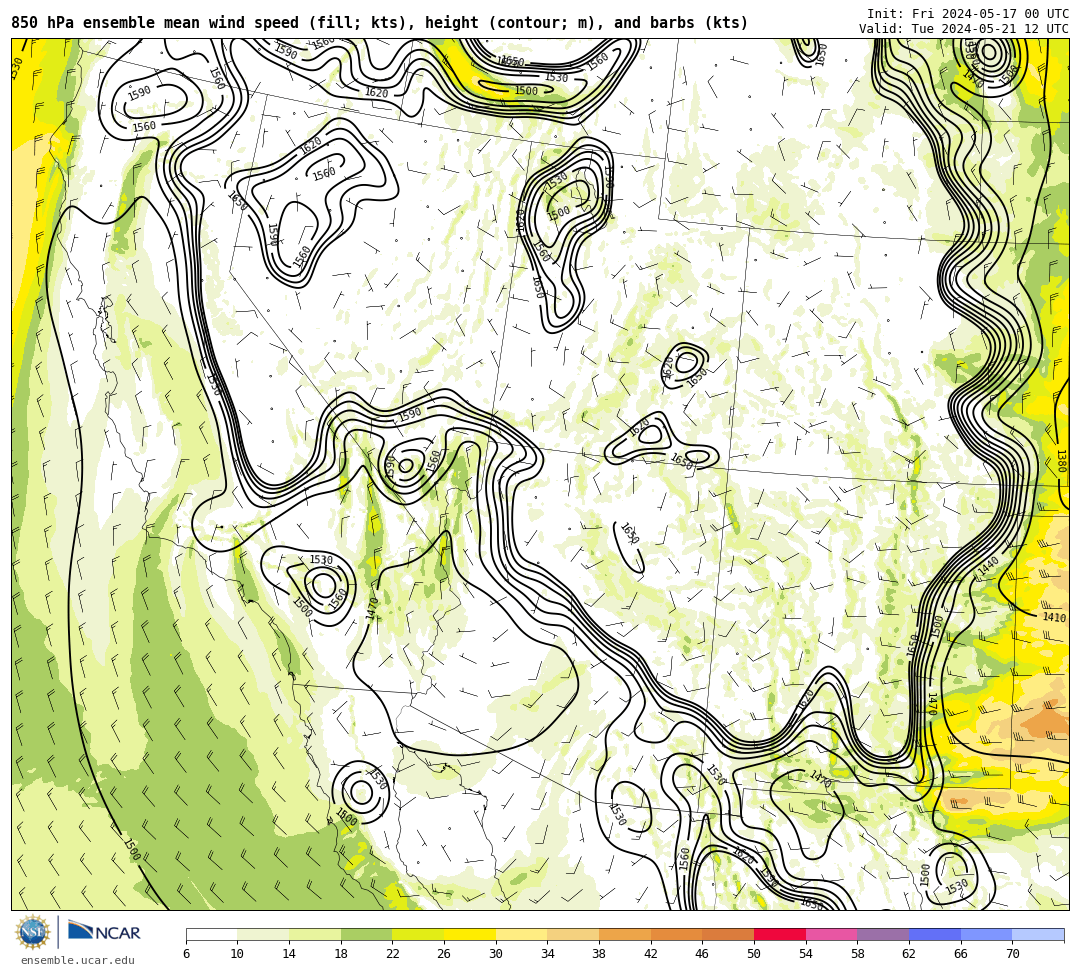
Task: Pick the orange 38-42 kts legend swatch
Action: pyautogui.click(x=625, y=934)
